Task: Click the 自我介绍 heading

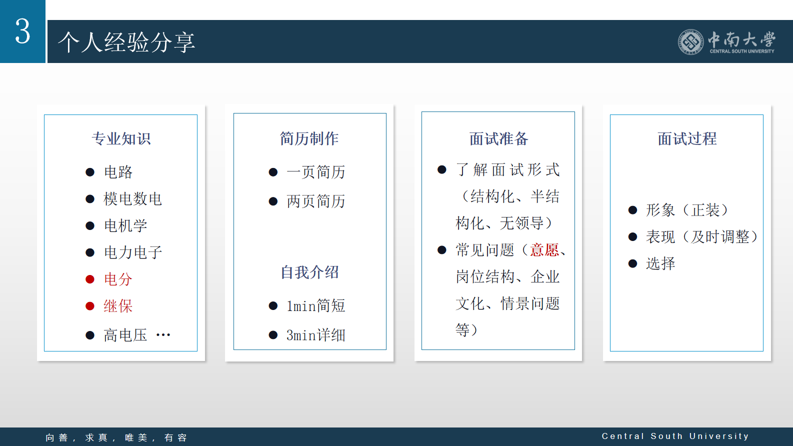Action: [309, 272]
